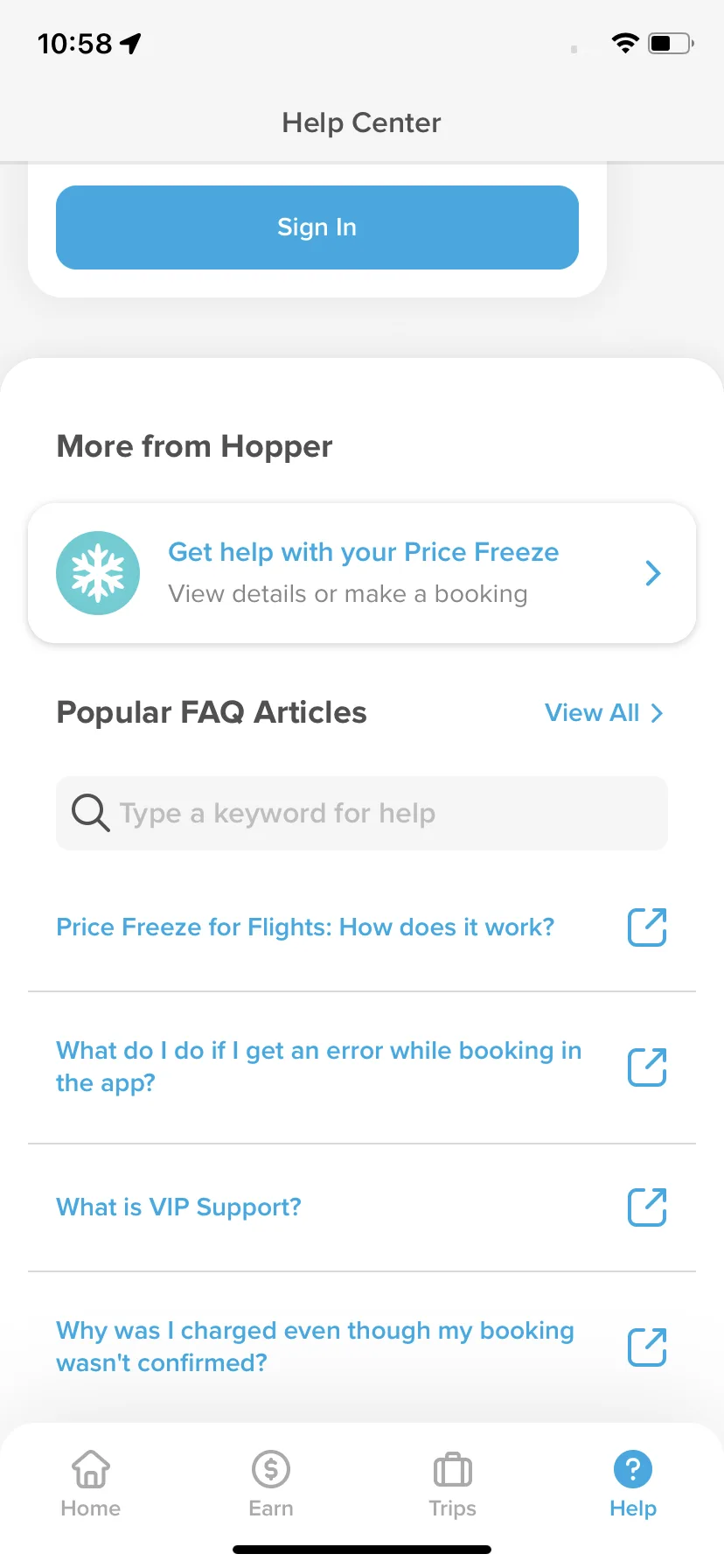The image size is (724, 1568).
Task: Open 'What is VIP Support?' article
Action: [x=178, y=1207]
